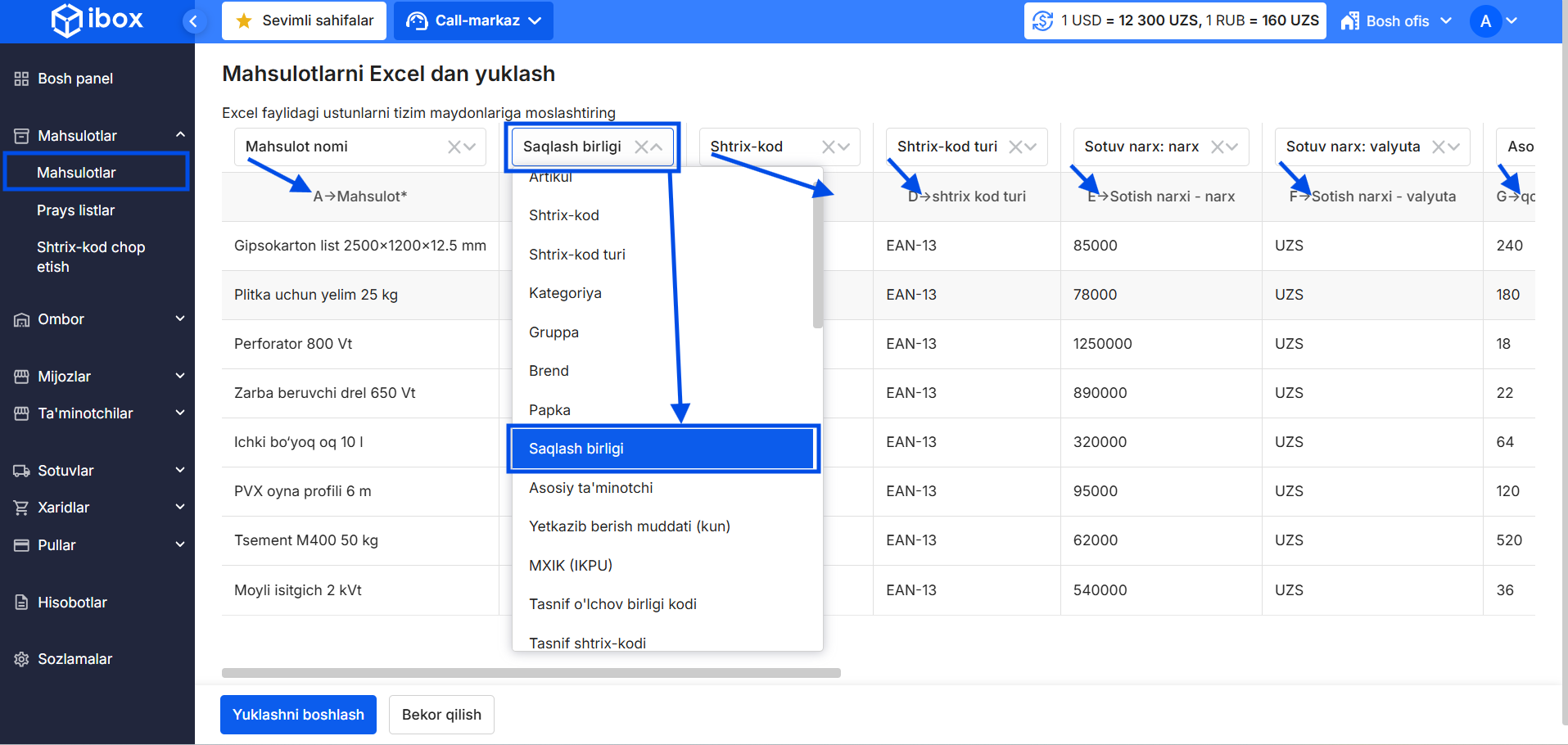Click the Sozlamalar gear icon

click(21, 659)
